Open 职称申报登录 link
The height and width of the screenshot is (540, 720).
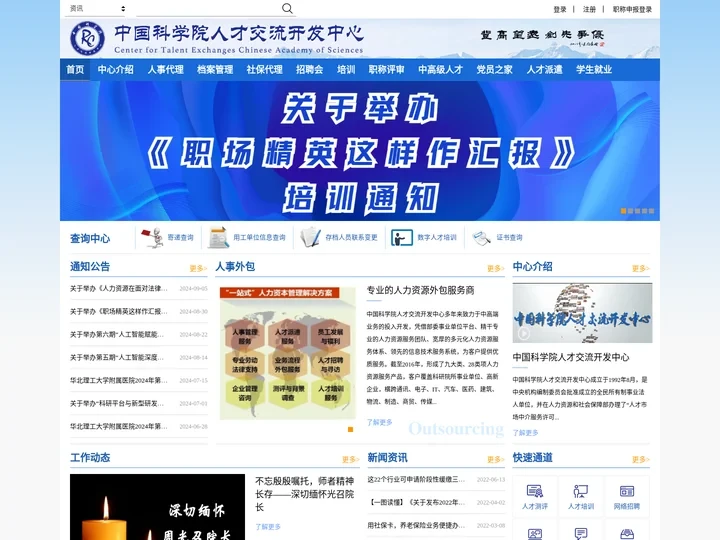(632, 9)
